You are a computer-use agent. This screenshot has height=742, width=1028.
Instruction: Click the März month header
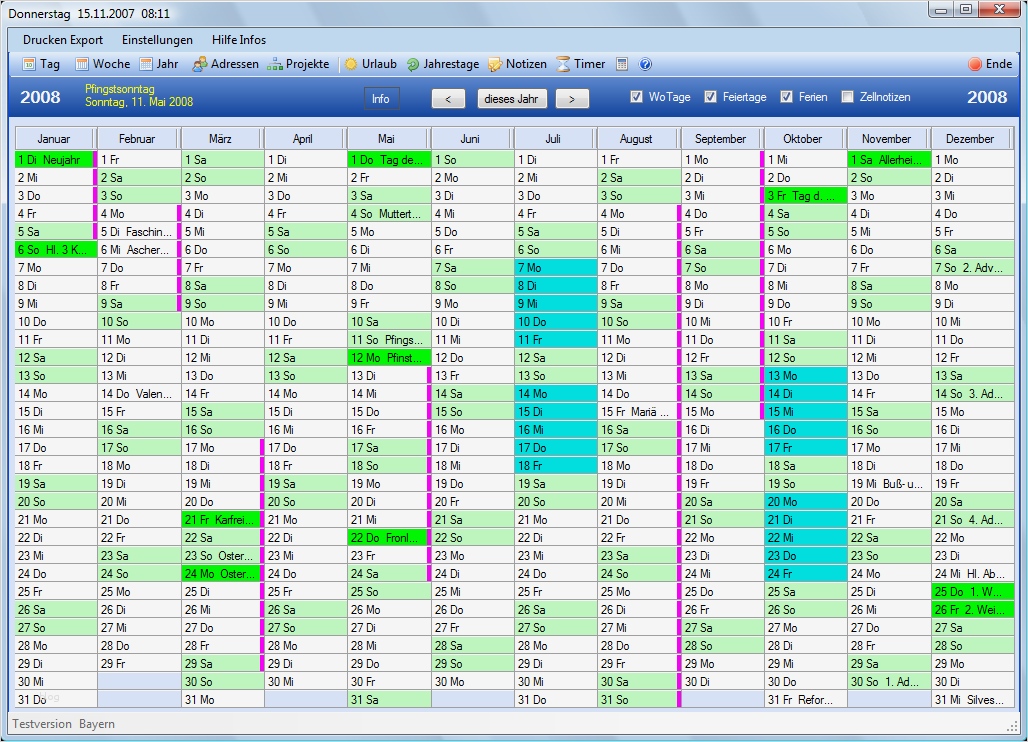pyautogui.click(x=220, y=138)
